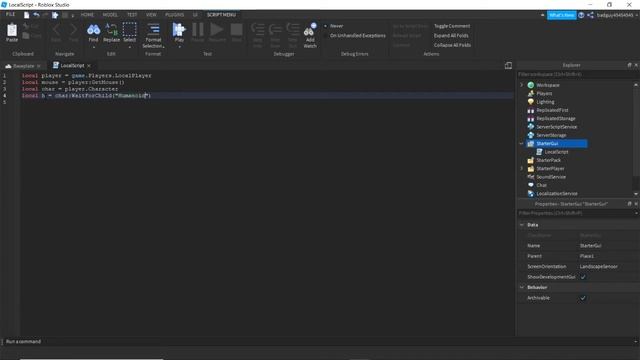This screenshot has width=640, height=360.
Task: Click the ReplicatedStorage icon
Action: click(531, 118)
